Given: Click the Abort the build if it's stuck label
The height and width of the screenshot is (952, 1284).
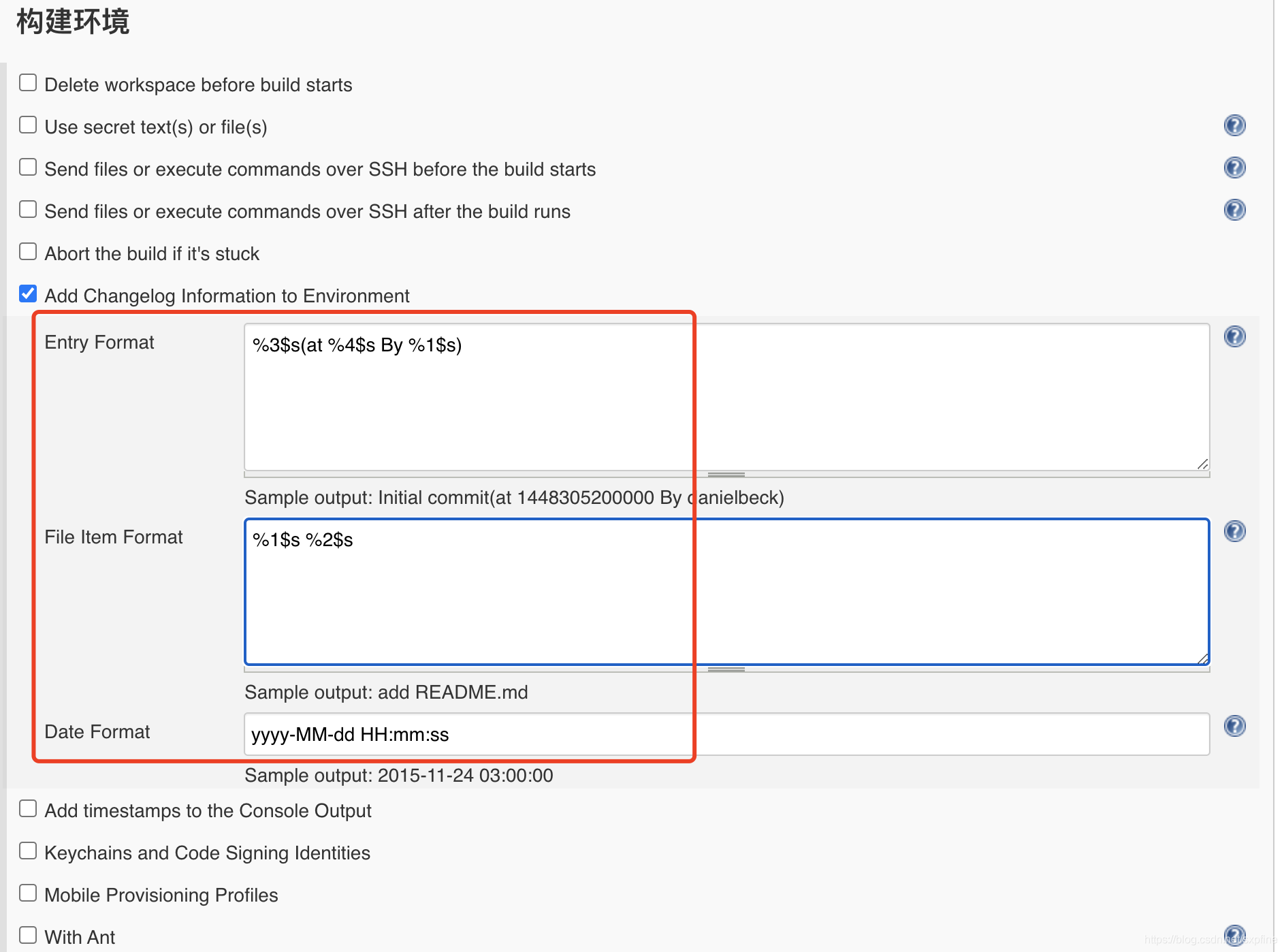Looking at the screenshot, I should click(152, 254).
